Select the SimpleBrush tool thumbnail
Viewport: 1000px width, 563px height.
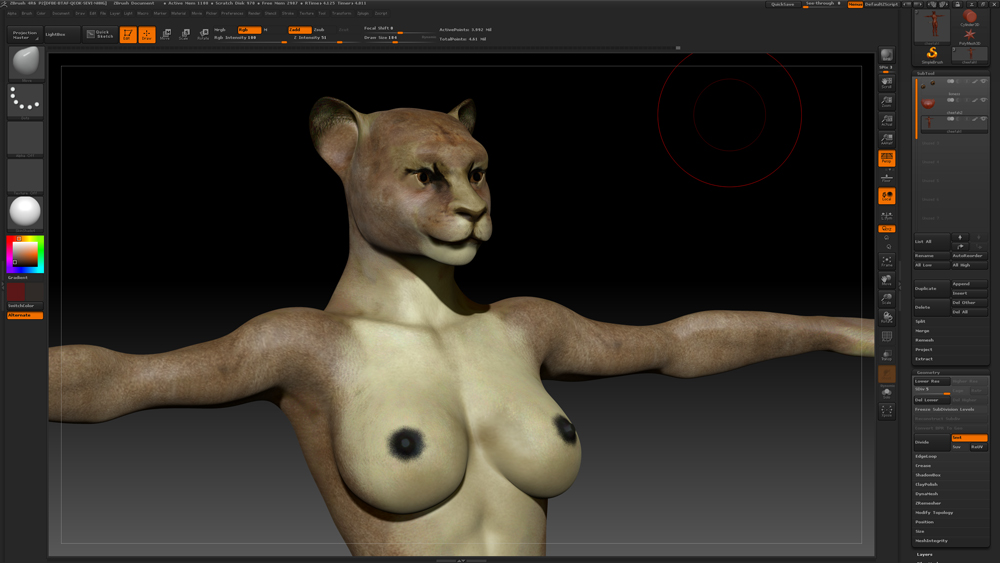pyautogui.click(x=932, y=55)
